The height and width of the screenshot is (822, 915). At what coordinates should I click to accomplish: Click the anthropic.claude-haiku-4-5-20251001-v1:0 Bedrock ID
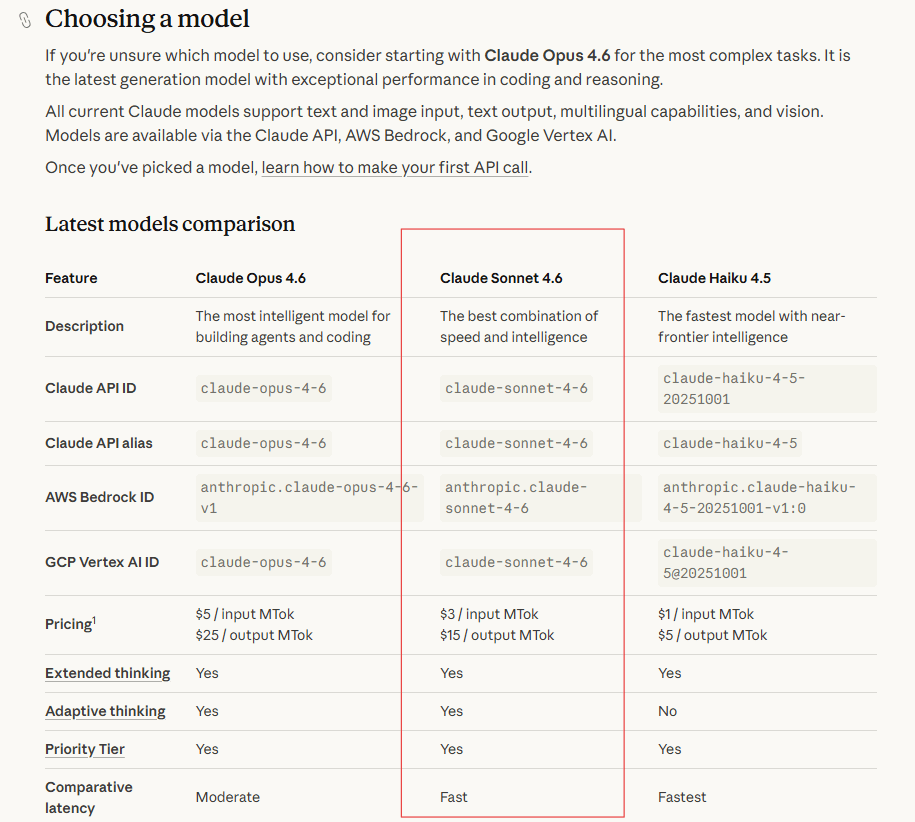point(759,498)
